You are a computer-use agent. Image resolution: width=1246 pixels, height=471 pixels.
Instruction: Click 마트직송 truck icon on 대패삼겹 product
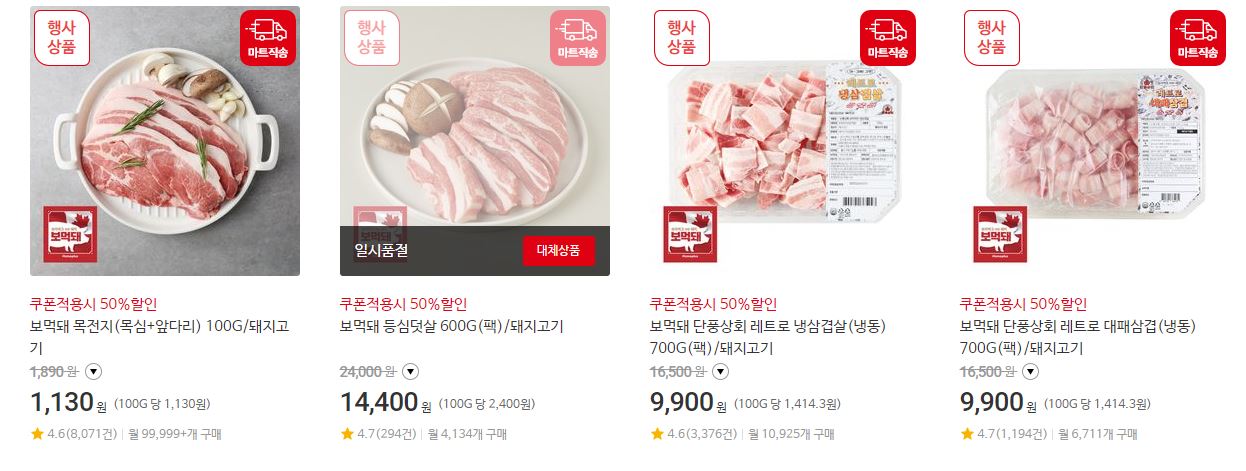1198,38
